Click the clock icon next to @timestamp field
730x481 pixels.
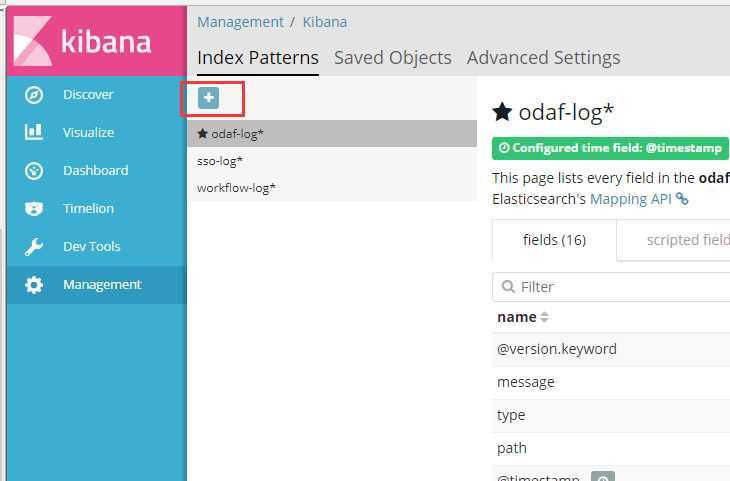603,477
